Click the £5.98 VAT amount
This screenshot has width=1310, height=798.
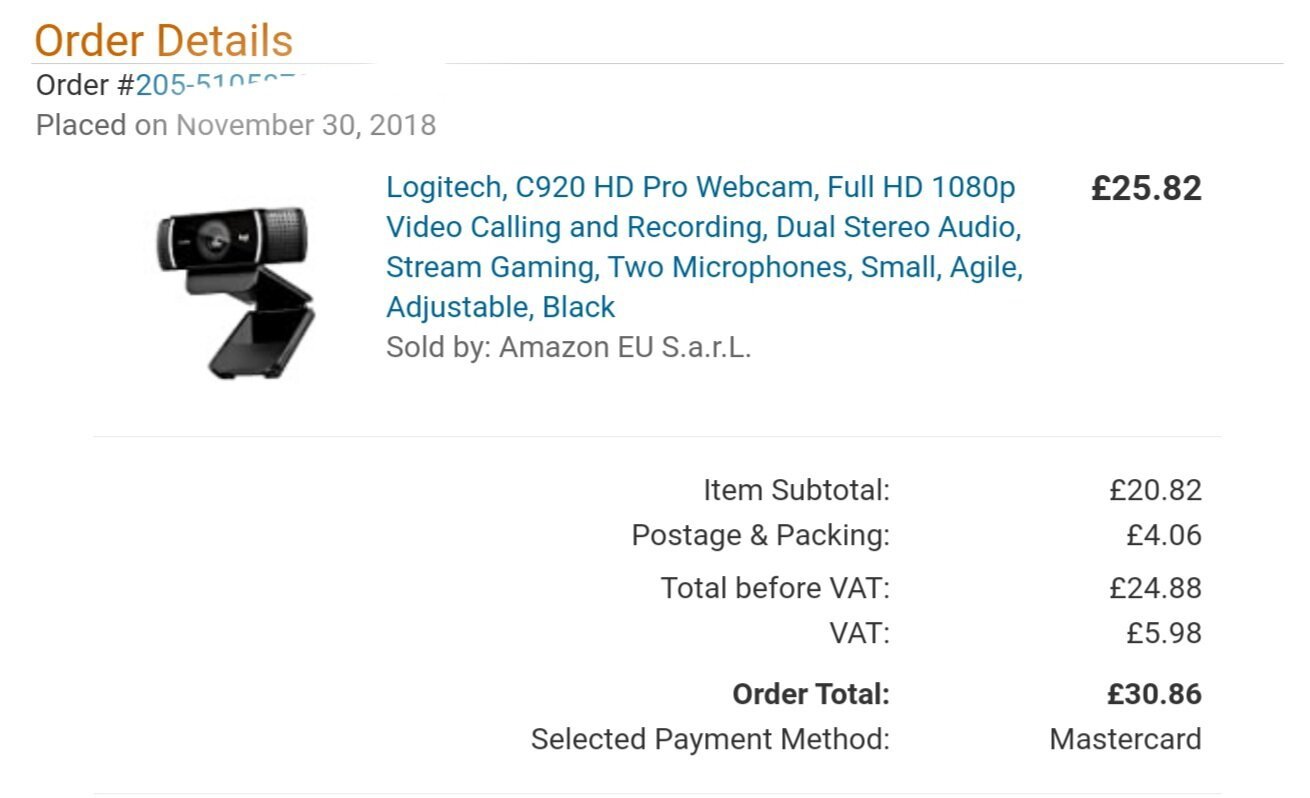1163,633
